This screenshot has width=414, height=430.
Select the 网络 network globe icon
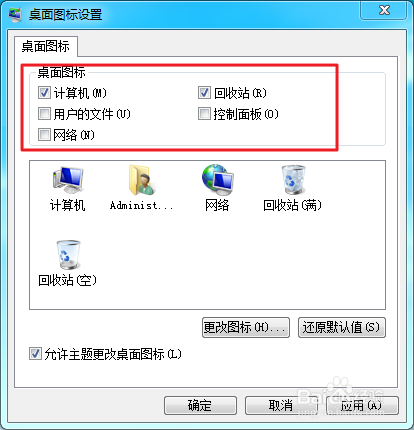point(218,180)
